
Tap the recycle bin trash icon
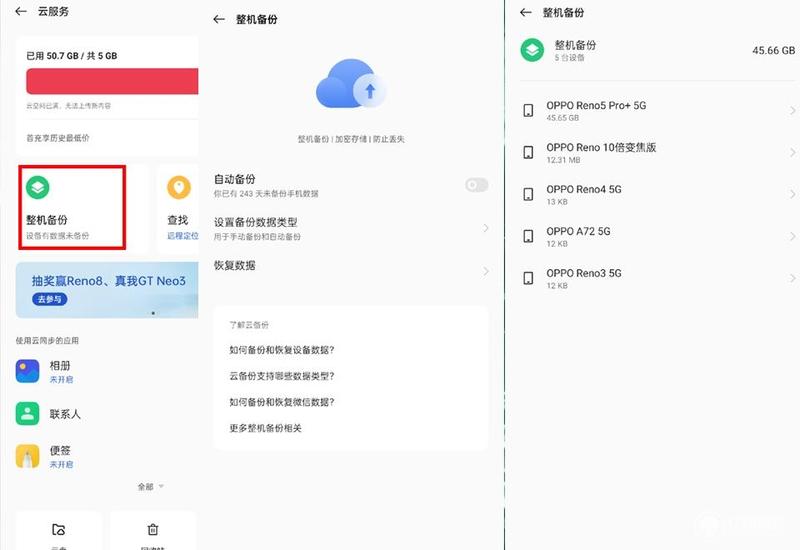click(153, 530)
